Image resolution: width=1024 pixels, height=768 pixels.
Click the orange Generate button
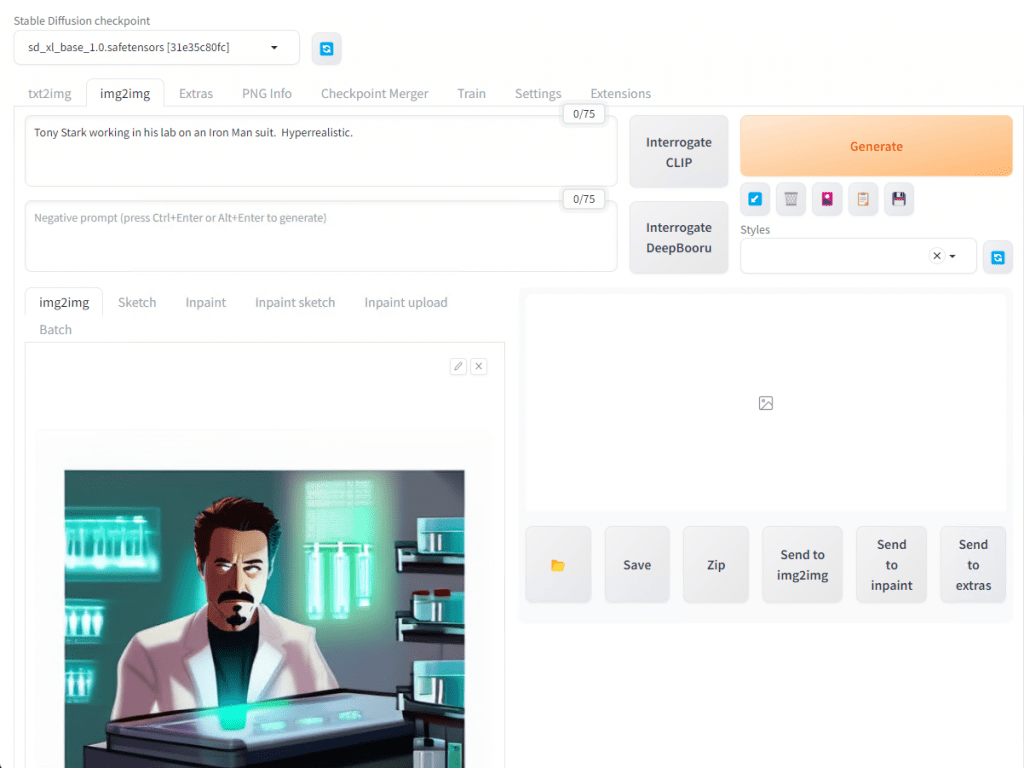(x=876, y=146)
